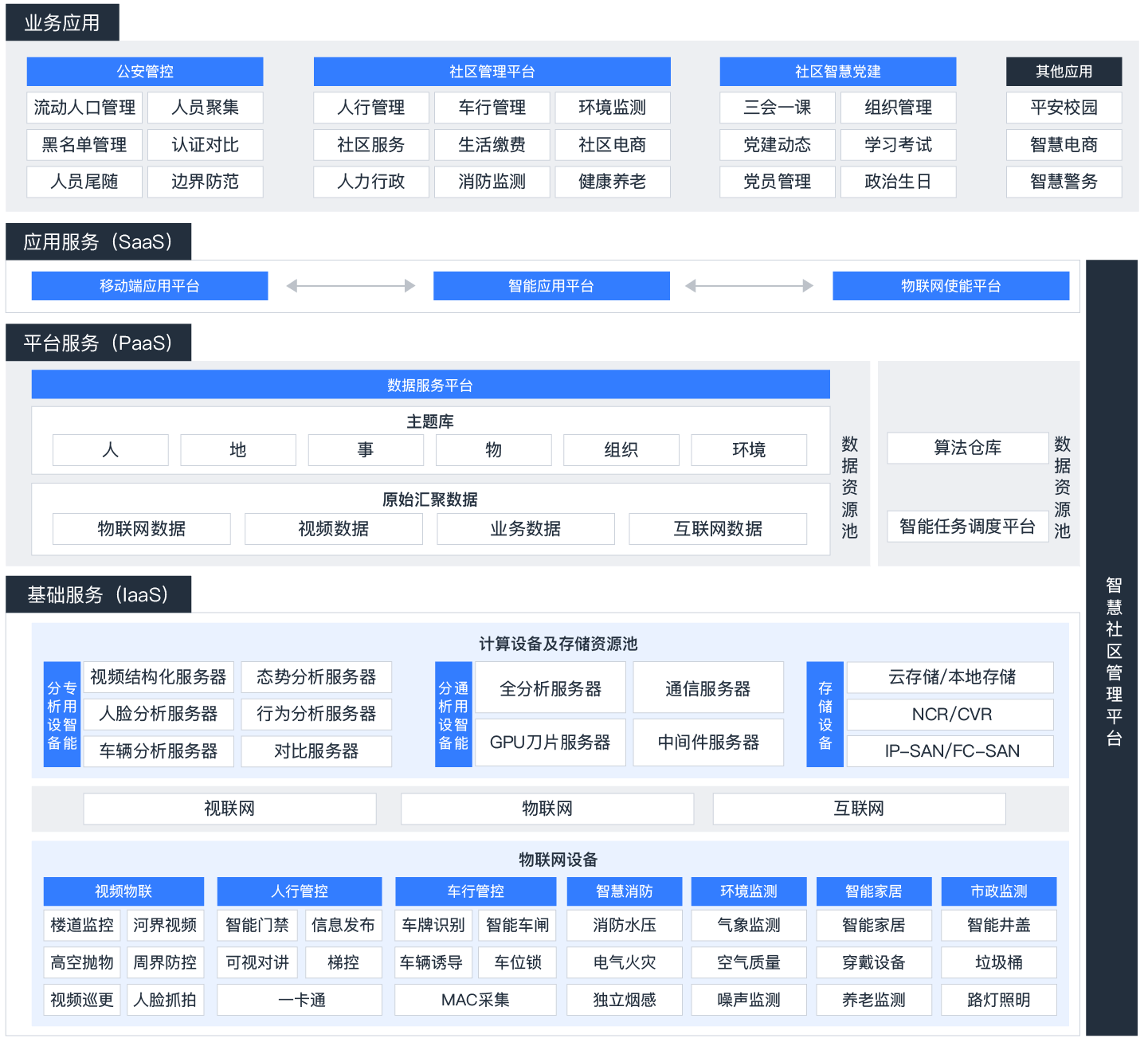This screenshot has width=1148, height=1042.
Task: Select the 三会一课 box
Action: tap(778, 108)
